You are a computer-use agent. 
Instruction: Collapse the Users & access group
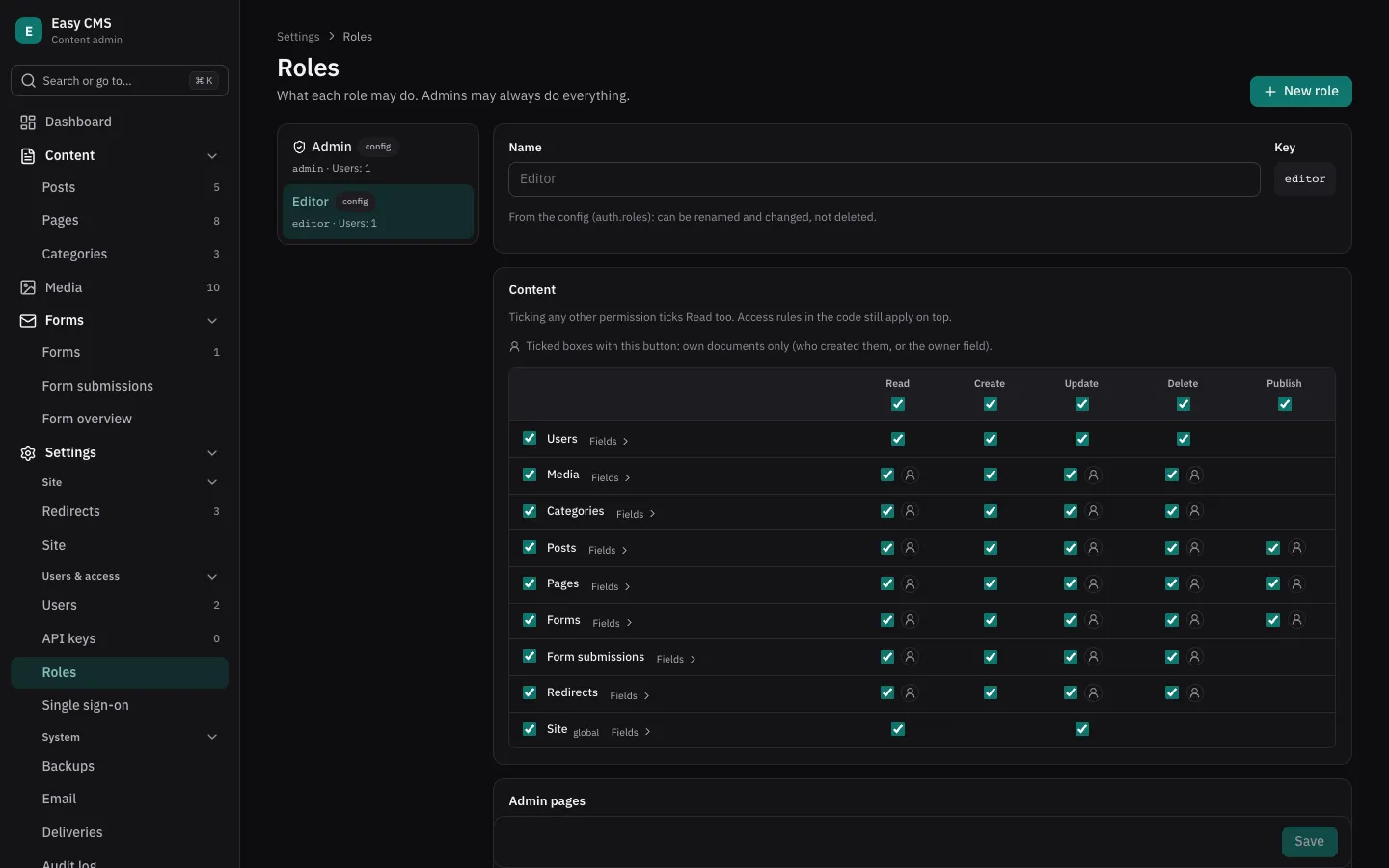[212, 577]
